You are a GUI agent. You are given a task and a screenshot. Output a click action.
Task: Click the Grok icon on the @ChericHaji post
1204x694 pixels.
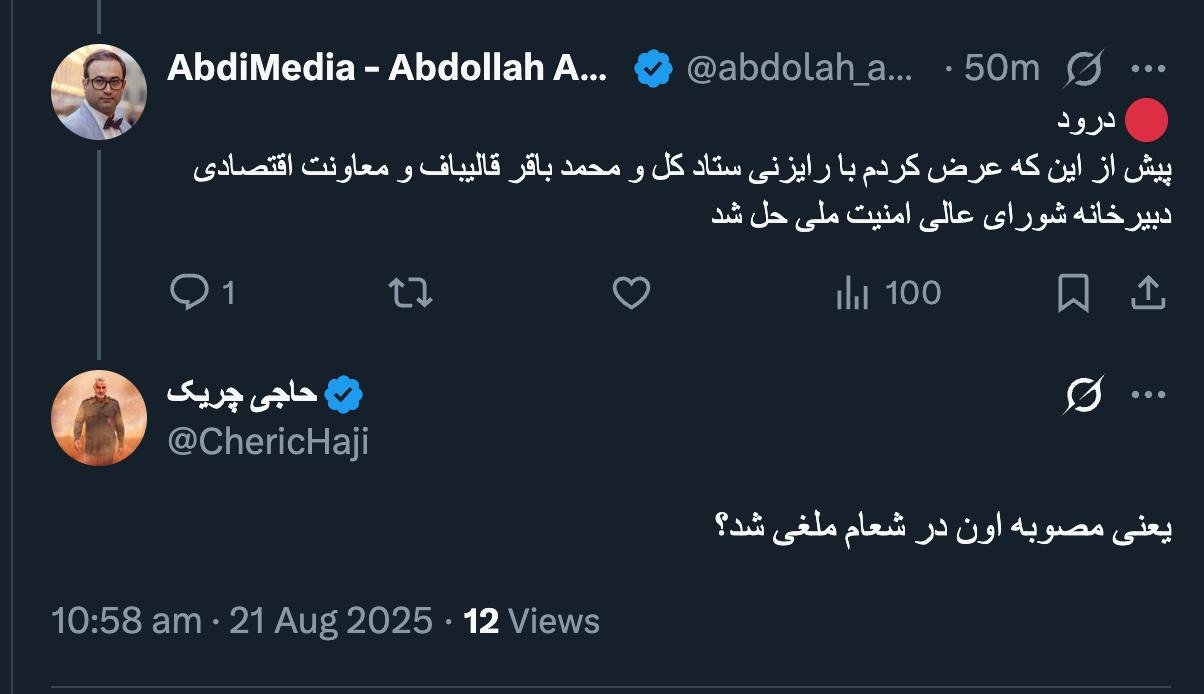[x=1084, y=396]
